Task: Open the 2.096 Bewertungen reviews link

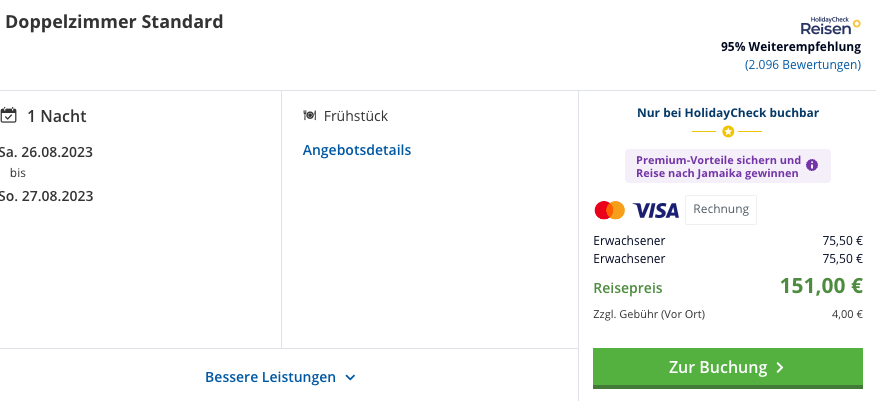Action: tap(803, 65)
